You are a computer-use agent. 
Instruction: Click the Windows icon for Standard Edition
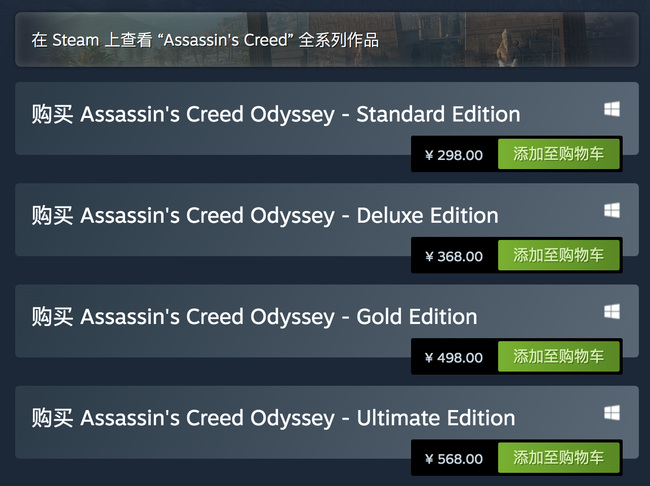[612, 109]
